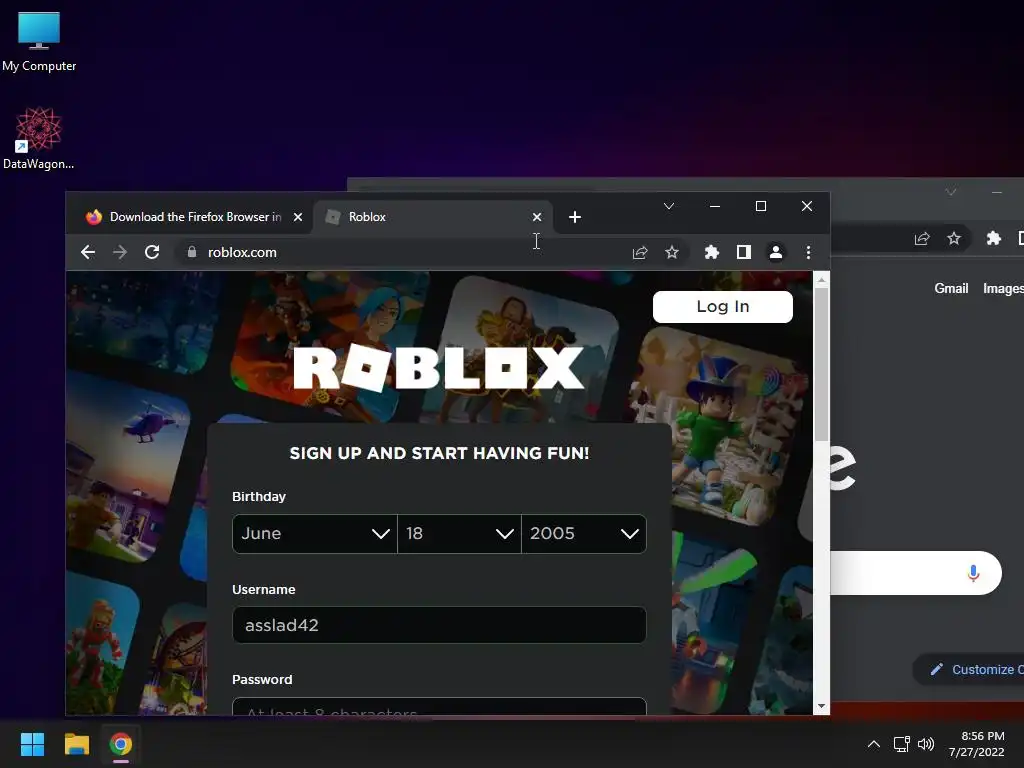This screenshot has height=768, width=1024.
Task: Click Google search box in background window
Action: click(916, 573)
